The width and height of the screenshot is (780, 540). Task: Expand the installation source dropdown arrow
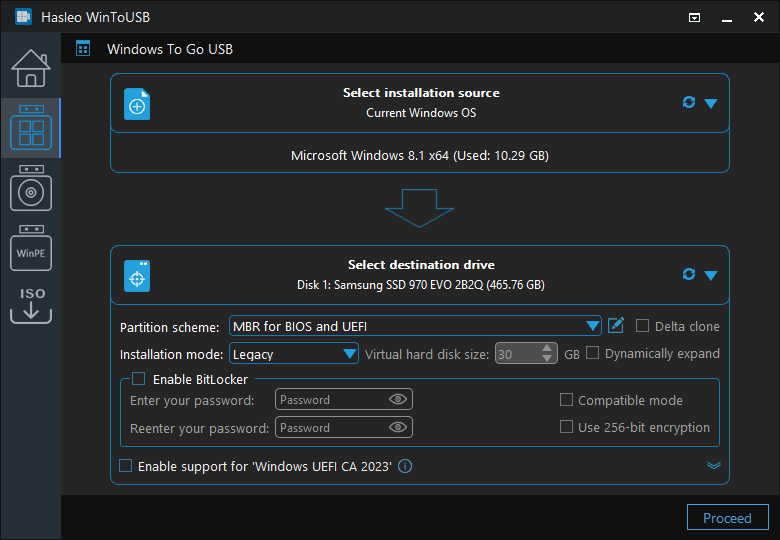pos(711,103)
